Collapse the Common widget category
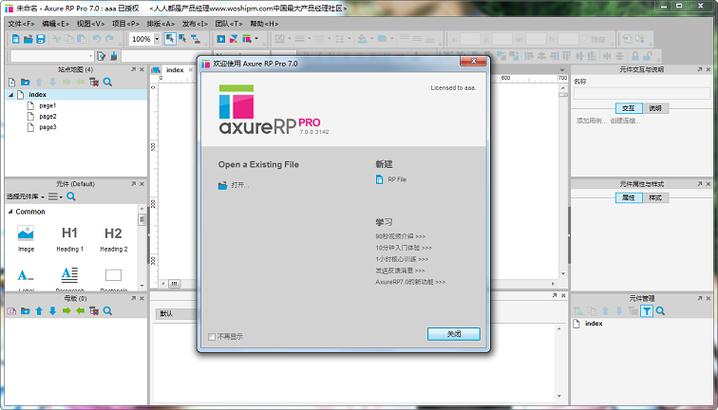The image size is (718, 410). (11, 212)
